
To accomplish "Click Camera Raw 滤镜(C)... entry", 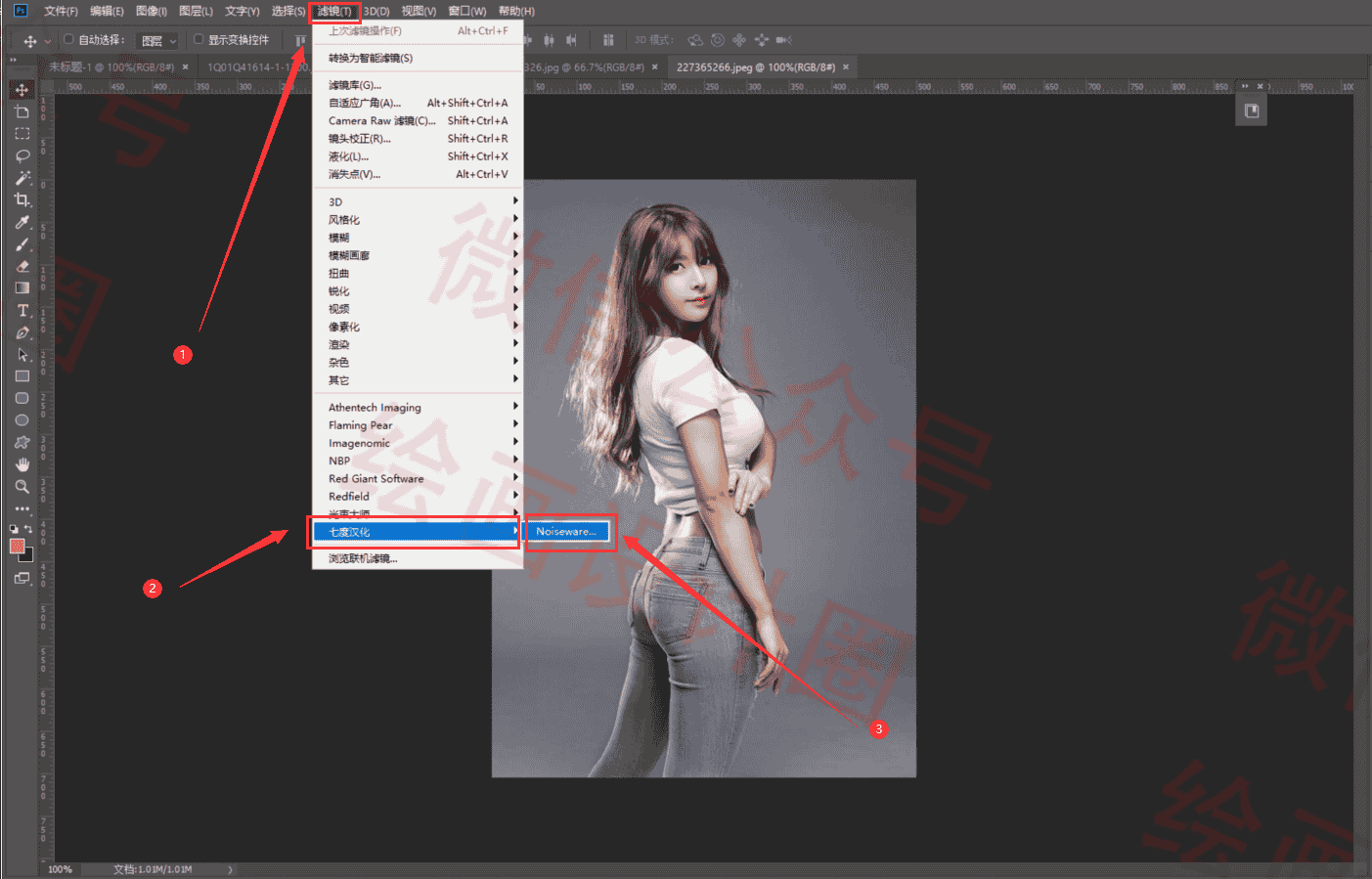I will tap(418, 121).
